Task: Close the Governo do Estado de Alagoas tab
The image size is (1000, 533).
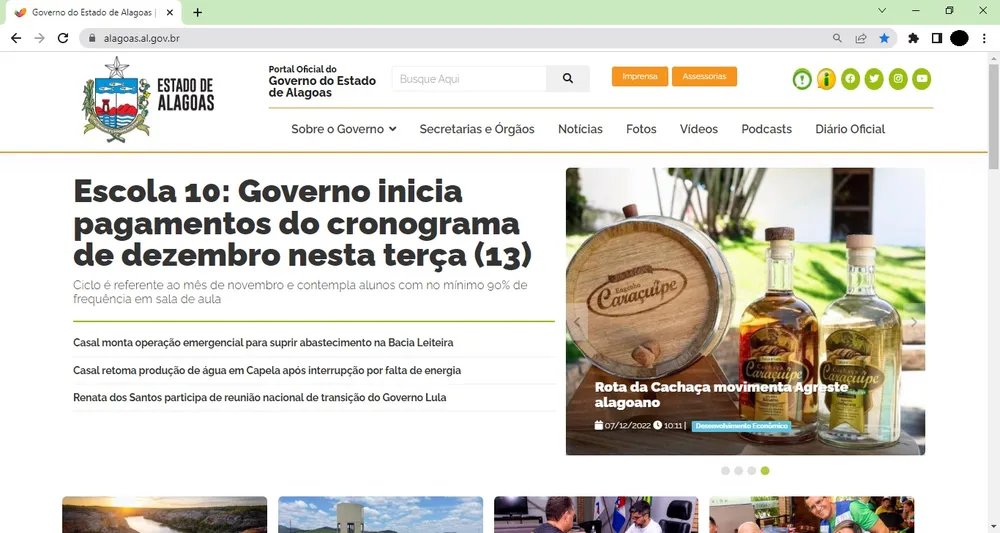Action: pyautogui.click(x=170, y=12)
